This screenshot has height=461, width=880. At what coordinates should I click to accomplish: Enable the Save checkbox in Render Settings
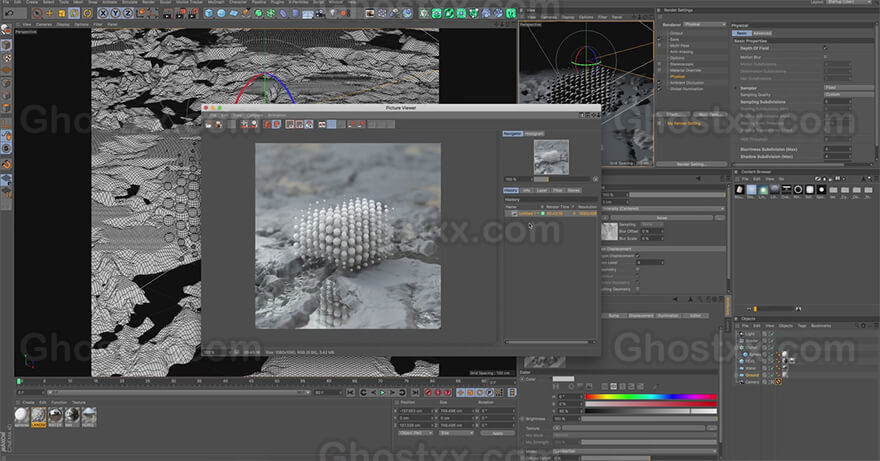click(x=659, y=39)
